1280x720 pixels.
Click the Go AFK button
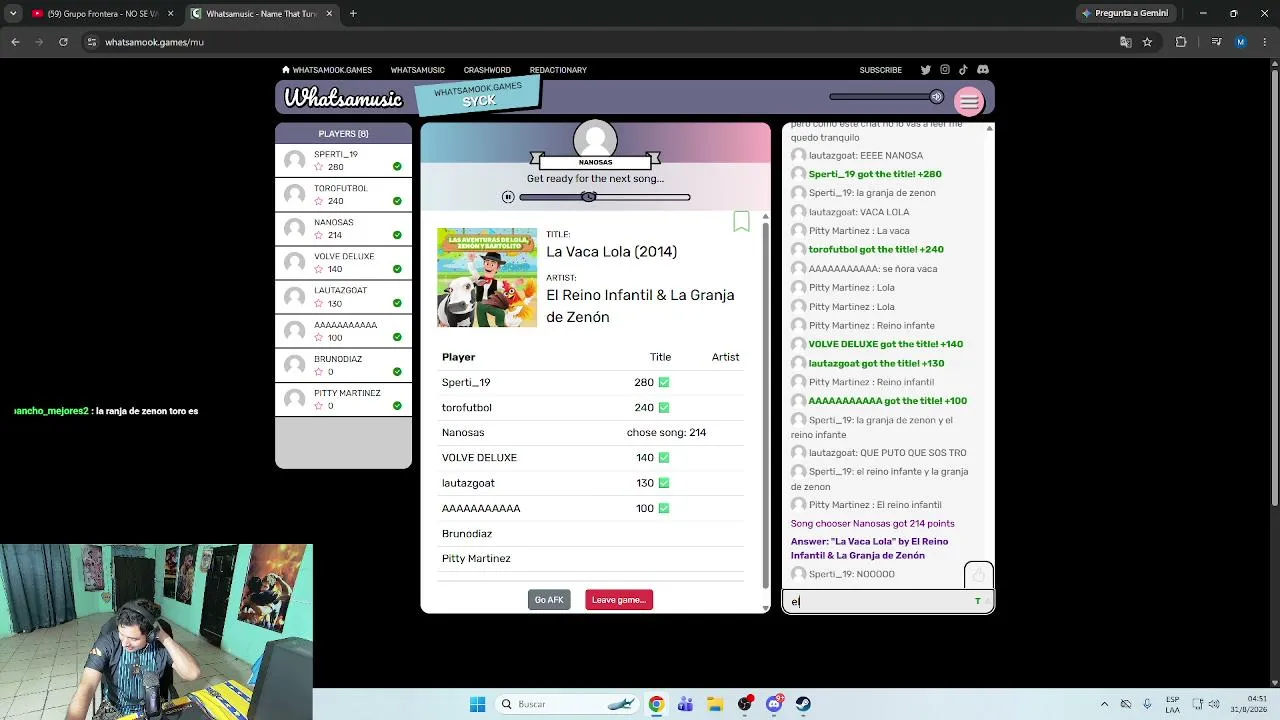[549, 600]
